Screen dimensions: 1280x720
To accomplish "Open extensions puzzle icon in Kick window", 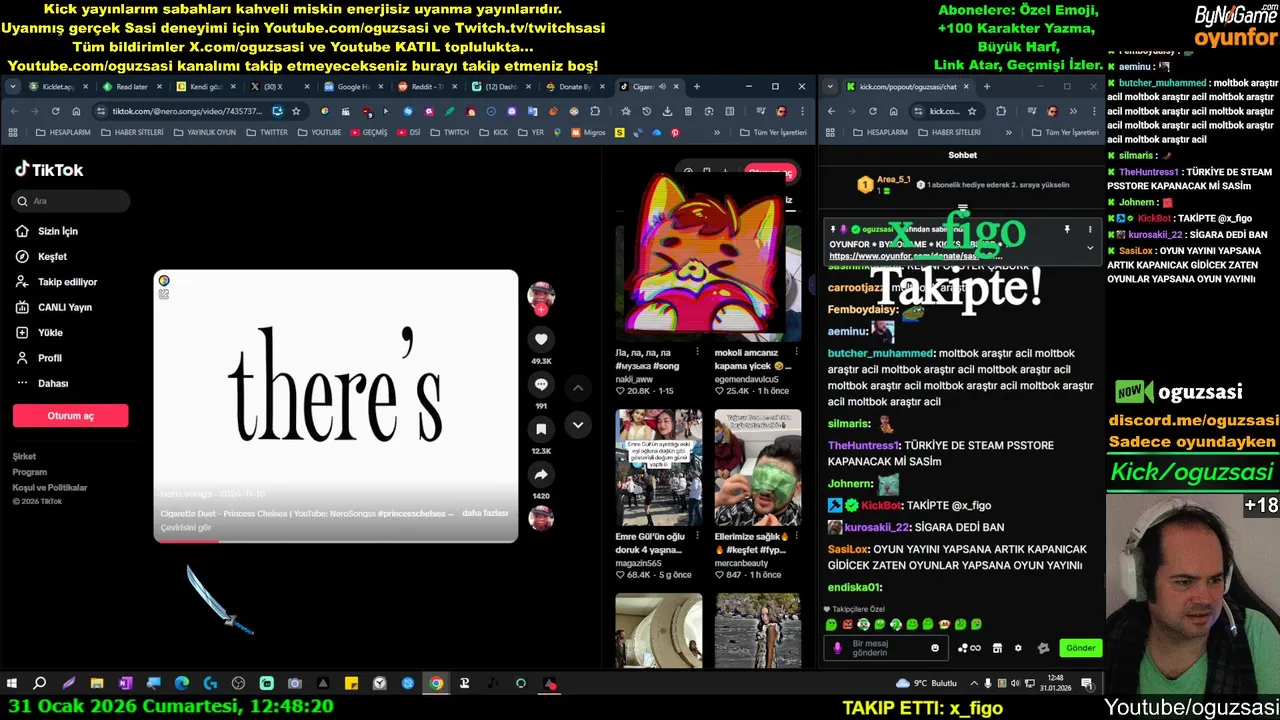I will [x=1001, y=111].
